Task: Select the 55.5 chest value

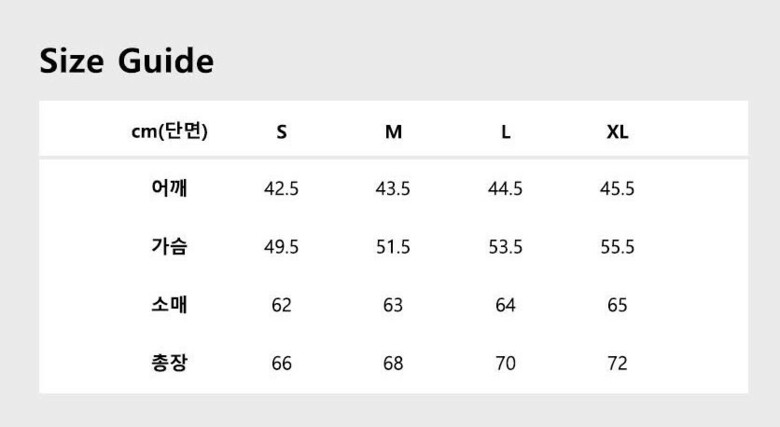Action: click(618, 247)
